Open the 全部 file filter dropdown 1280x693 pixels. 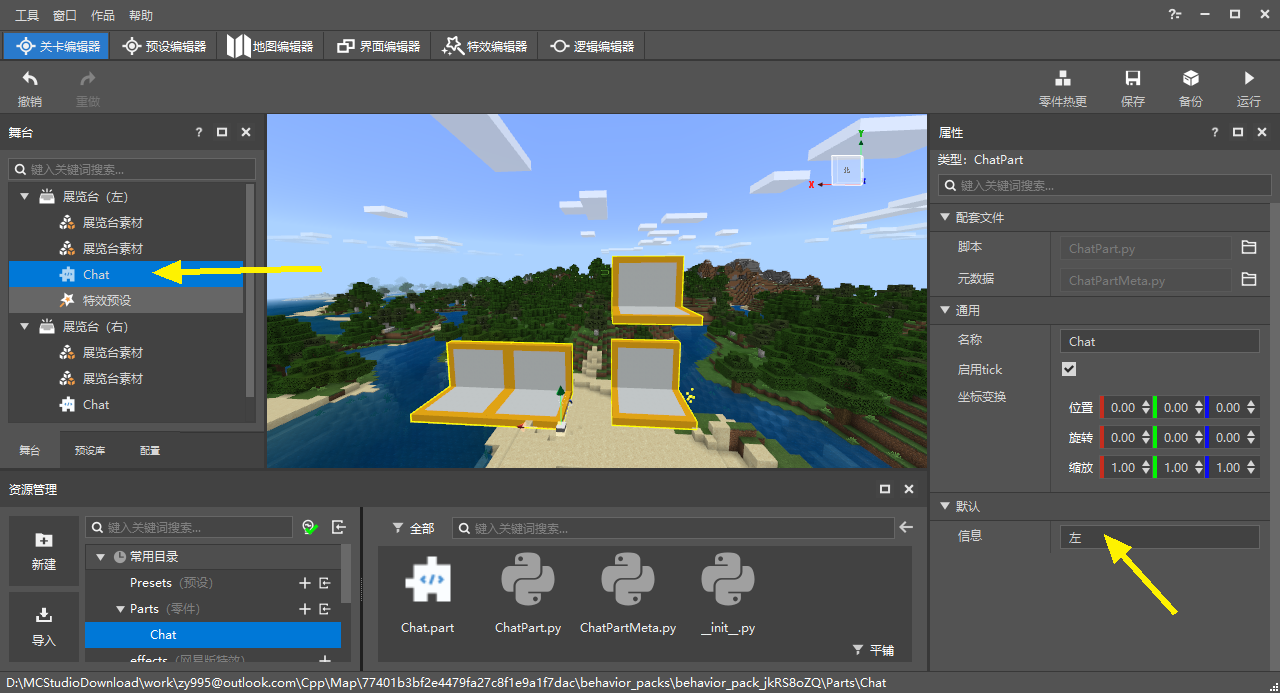point(413,528)
